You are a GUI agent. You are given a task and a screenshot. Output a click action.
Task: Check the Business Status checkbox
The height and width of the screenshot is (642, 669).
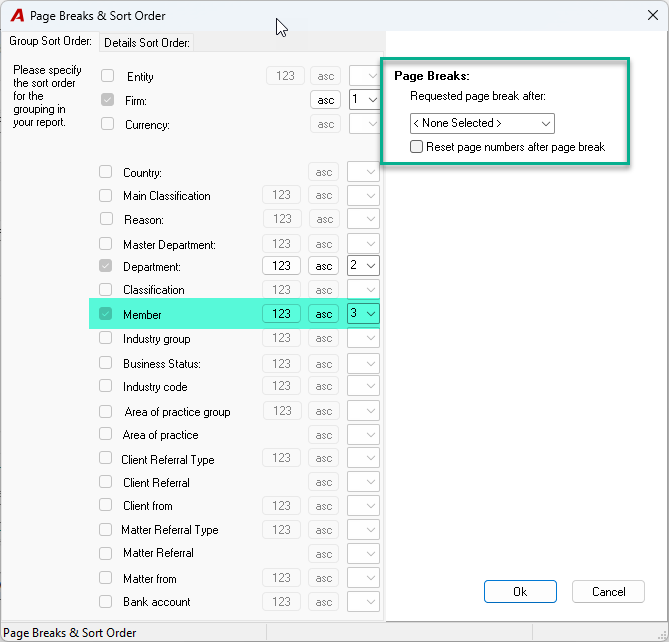105,363
